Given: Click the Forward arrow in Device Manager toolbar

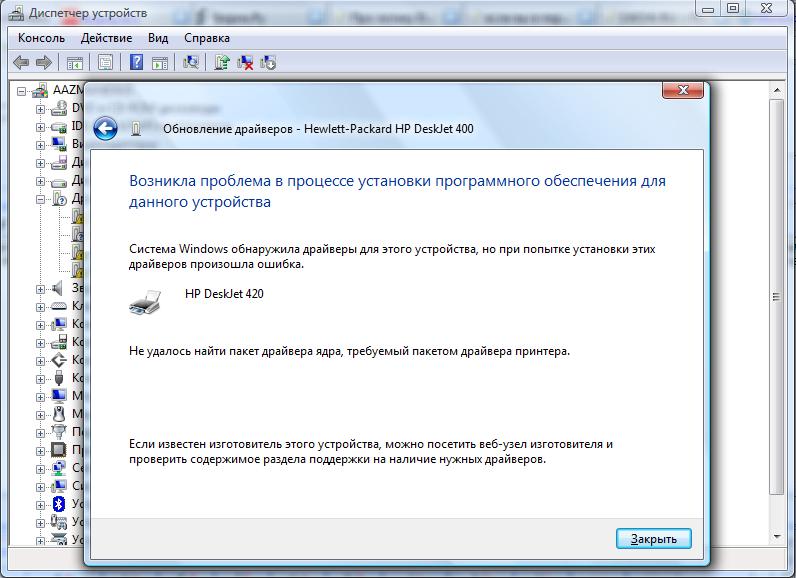Looking at the screenshot, I should click(44, 62).
